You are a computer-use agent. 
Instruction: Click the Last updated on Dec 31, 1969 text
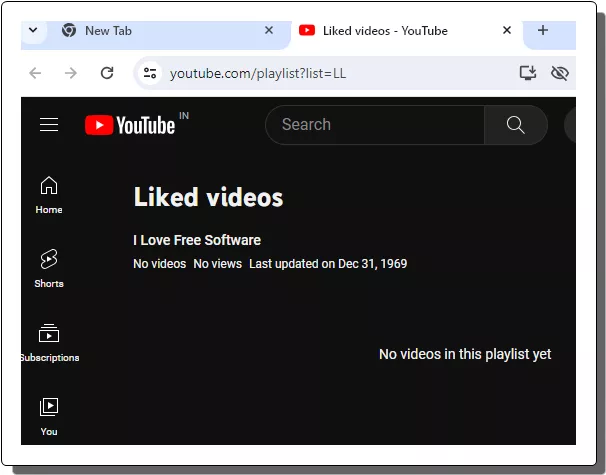click(x=328, y=264)
